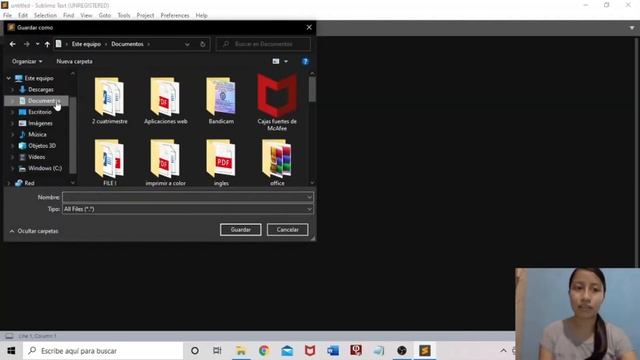Open Microsoft Word from the taskbar
Image resolution: width=640 pixels, height=360 pixels.
[x=333, y=351]
